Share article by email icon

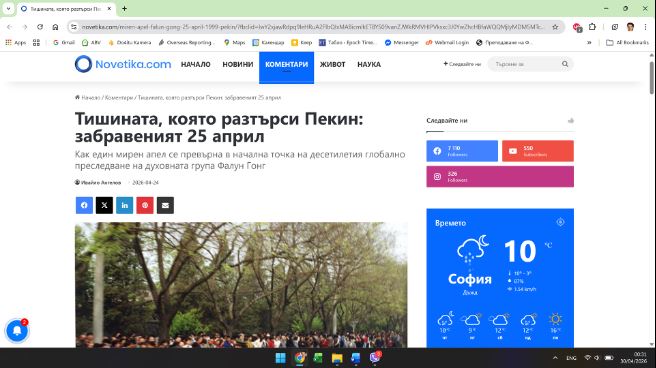pyautogui.click(x=165, y=205)
